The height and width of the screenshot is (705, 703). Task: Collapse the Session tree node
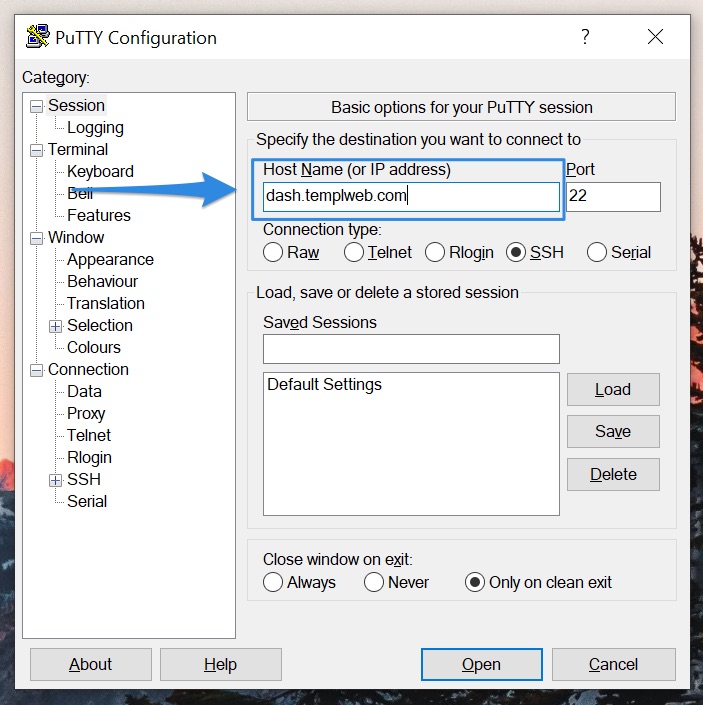coord(36,106)
